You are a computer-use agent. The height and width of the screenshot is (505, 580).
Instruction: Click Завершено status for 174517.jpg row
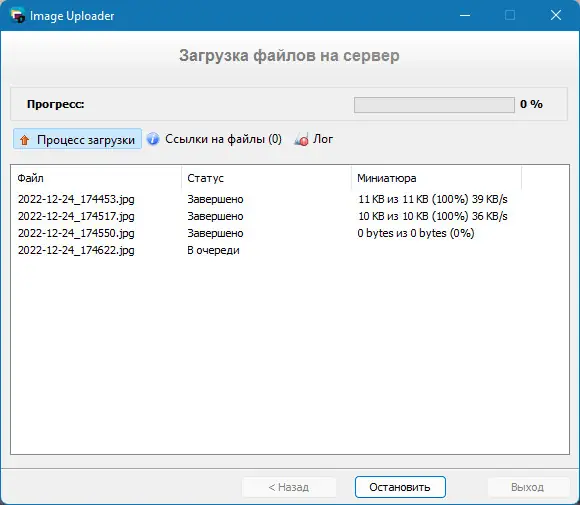tap(215, 216)
